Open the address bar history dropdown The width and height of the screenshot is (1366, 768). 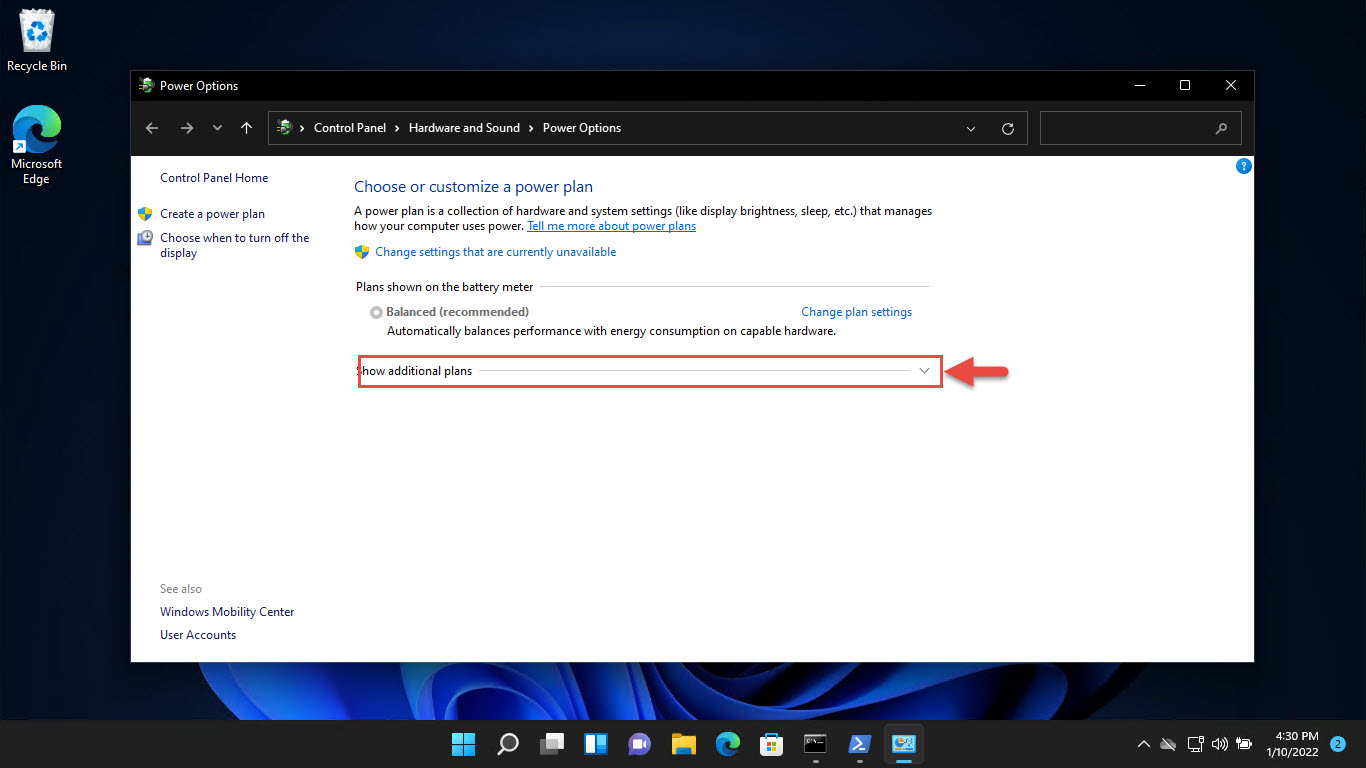[970, 128]
